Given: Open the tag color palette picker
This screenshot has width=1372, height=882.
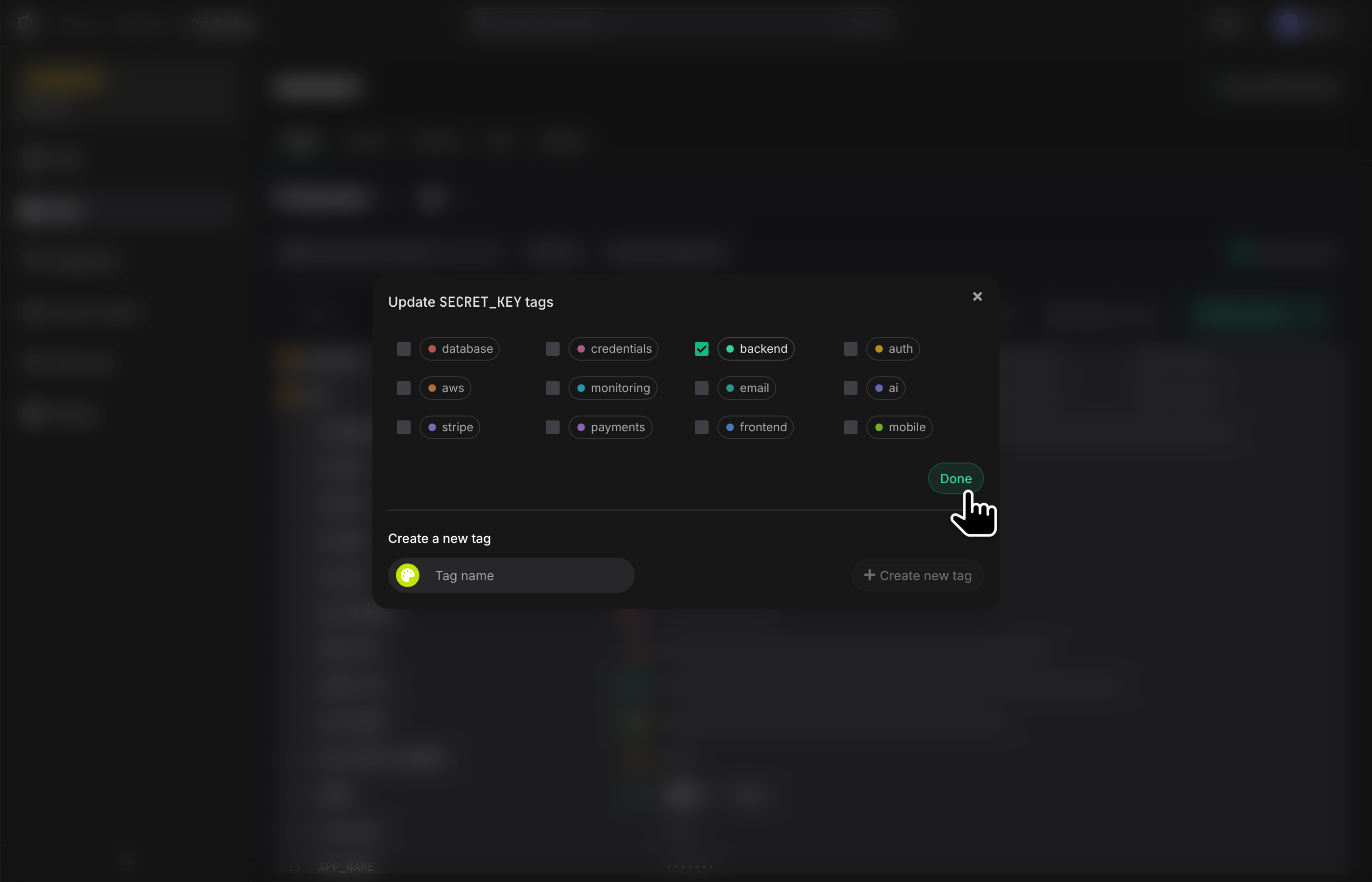Looking at the screenshot, I should [408, 575].
